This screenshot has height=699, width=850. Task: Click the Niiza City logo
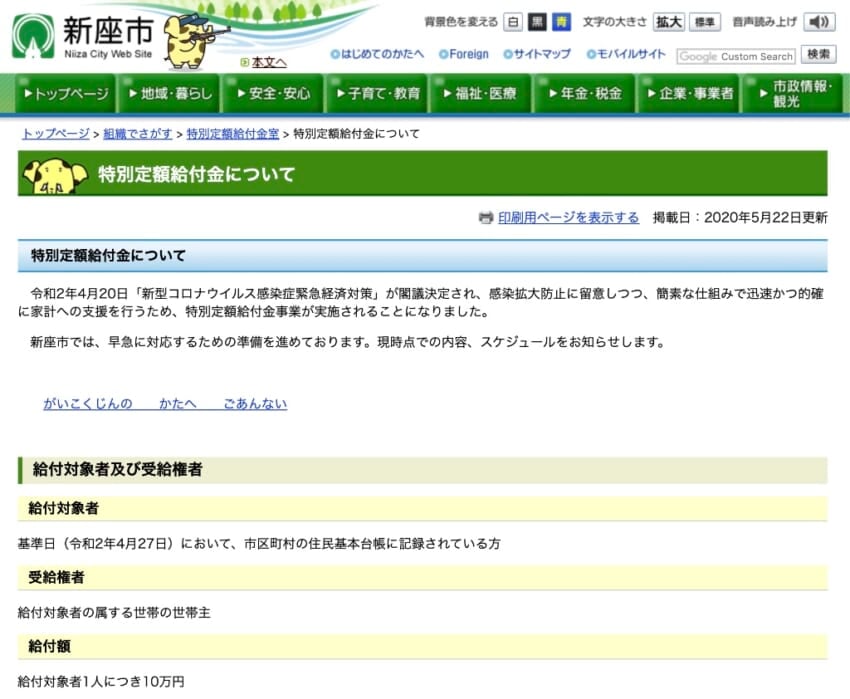[x=82, y=35]
